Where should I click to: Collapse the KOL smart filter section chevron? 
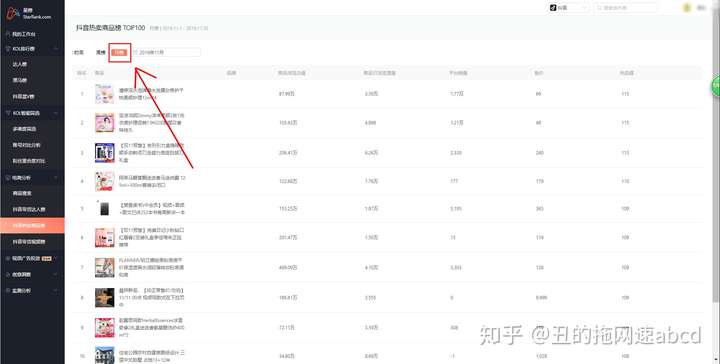point(56,112)
